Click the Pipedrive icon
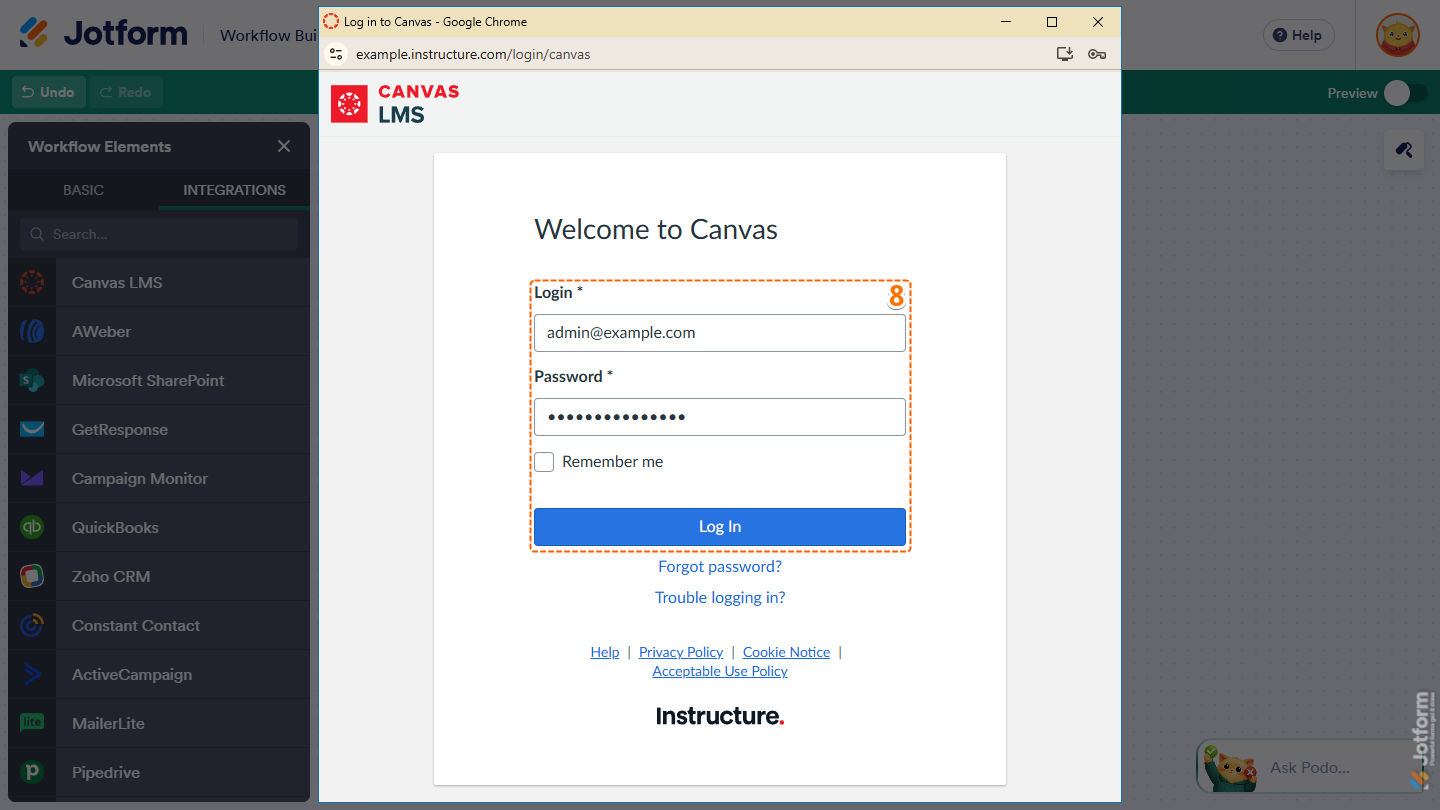The height and width of the screenshot is (810, 1440). tap(32, 773)
